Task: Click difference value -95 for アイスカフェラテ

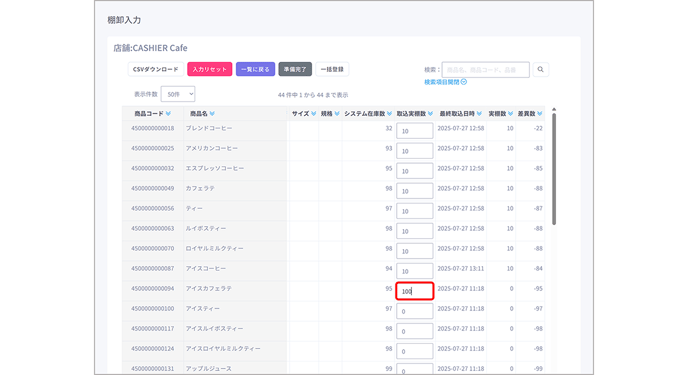Action: (x=538, y=289)
